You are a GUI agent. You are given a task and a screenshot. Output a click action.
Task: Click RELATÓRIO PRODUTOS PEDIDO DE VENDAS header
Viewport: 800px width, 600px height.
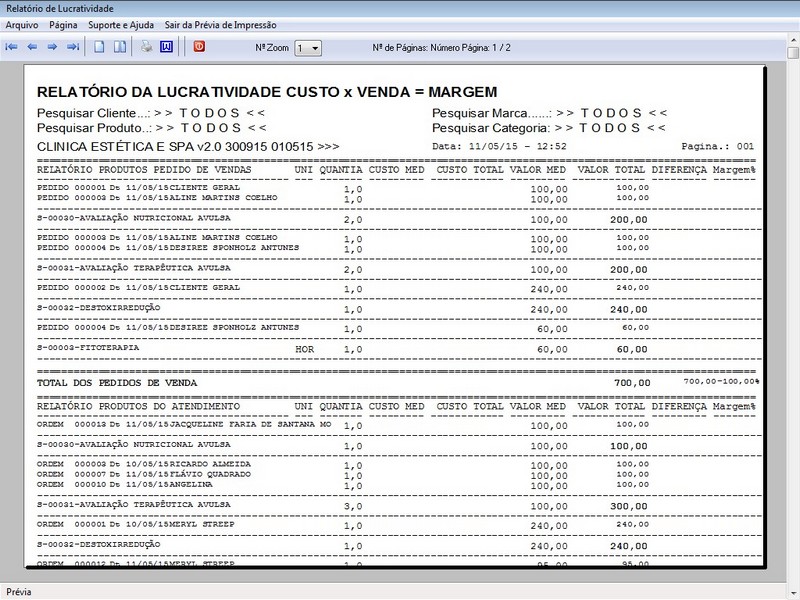pos(144,170)
